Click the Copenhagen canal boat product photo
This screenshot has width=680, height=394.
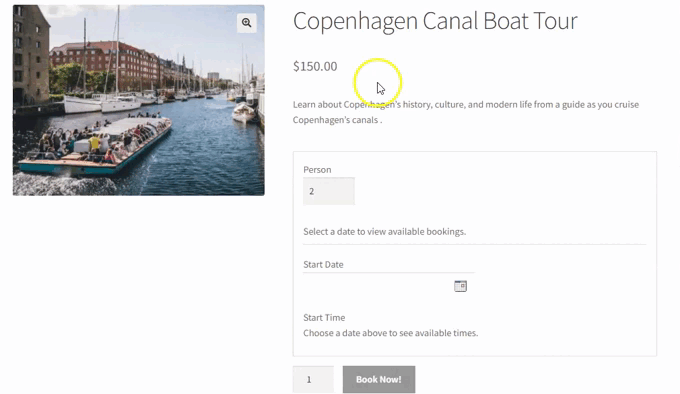tap(138, 100)
